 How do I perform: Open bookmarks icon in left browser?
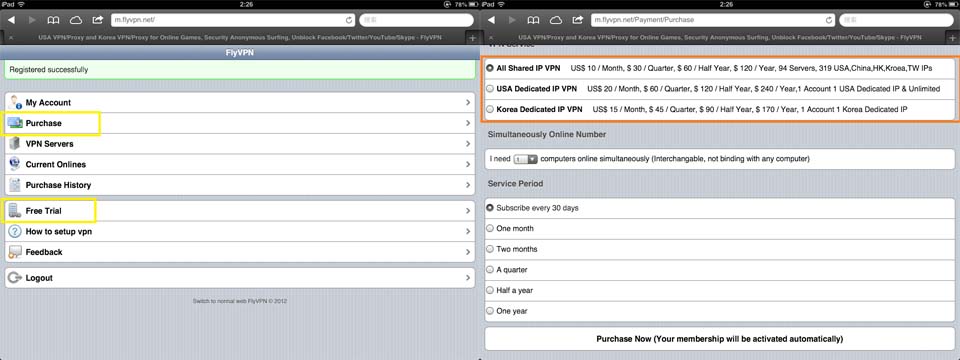tap(54, 20)
